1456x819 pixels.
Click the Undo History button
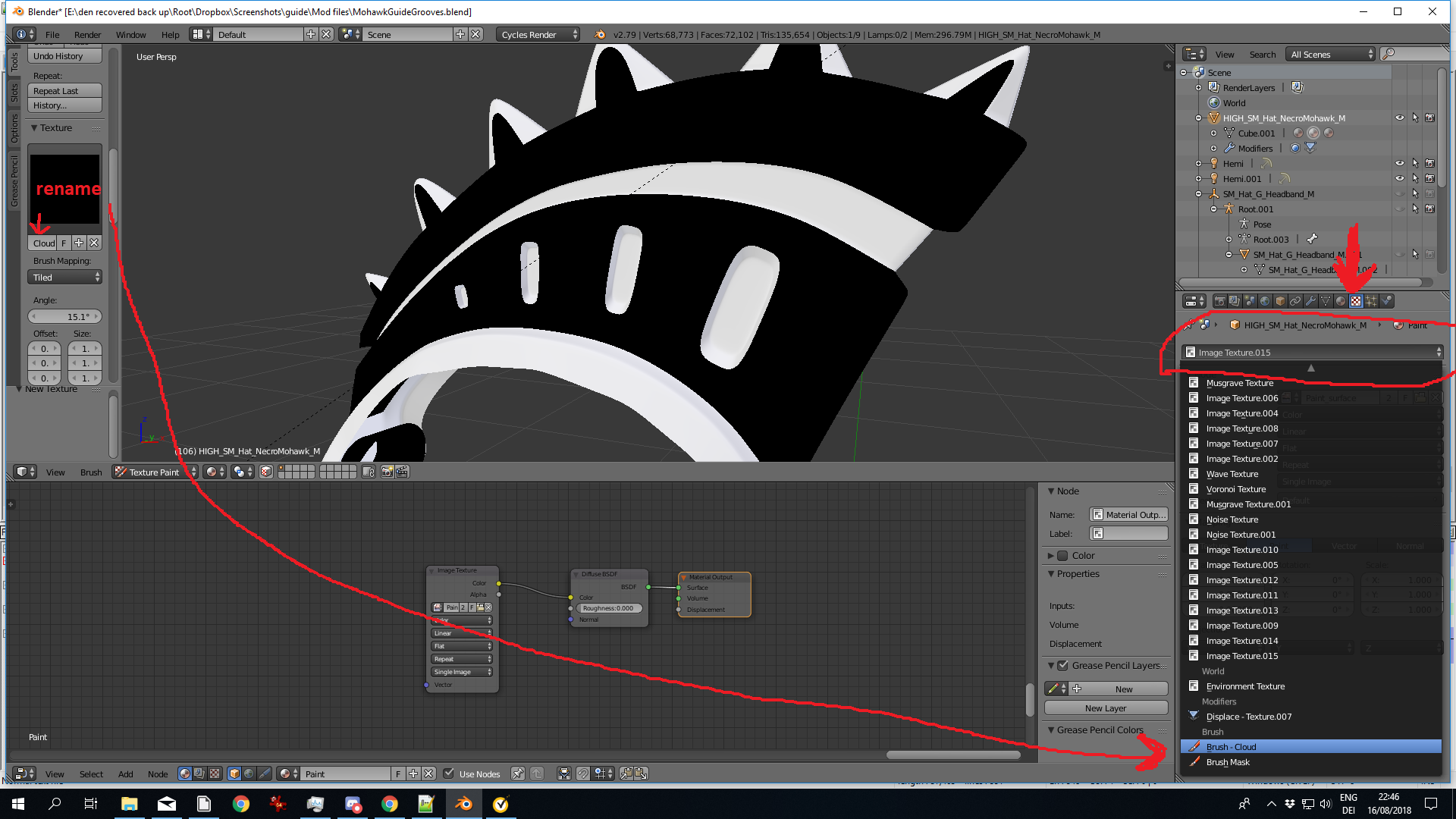click(65, 56)
